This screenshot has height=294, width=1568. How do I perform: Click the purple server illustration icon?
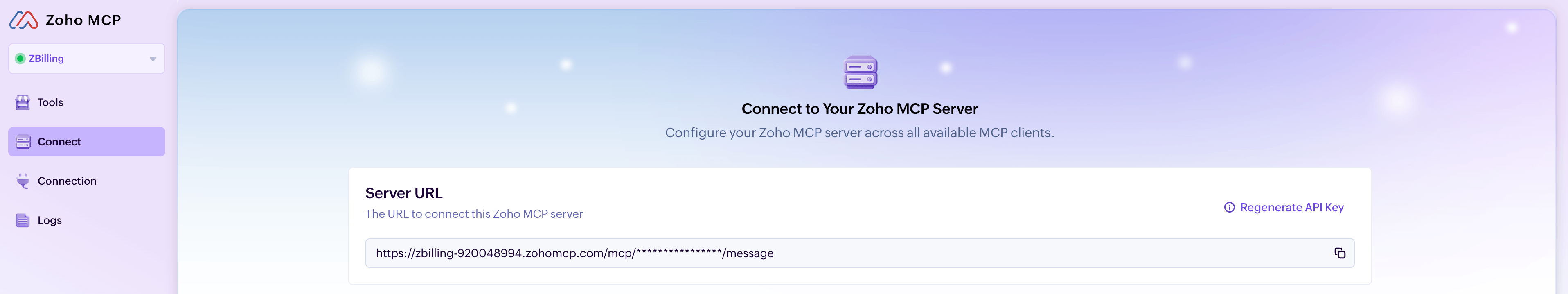point(860,72)
